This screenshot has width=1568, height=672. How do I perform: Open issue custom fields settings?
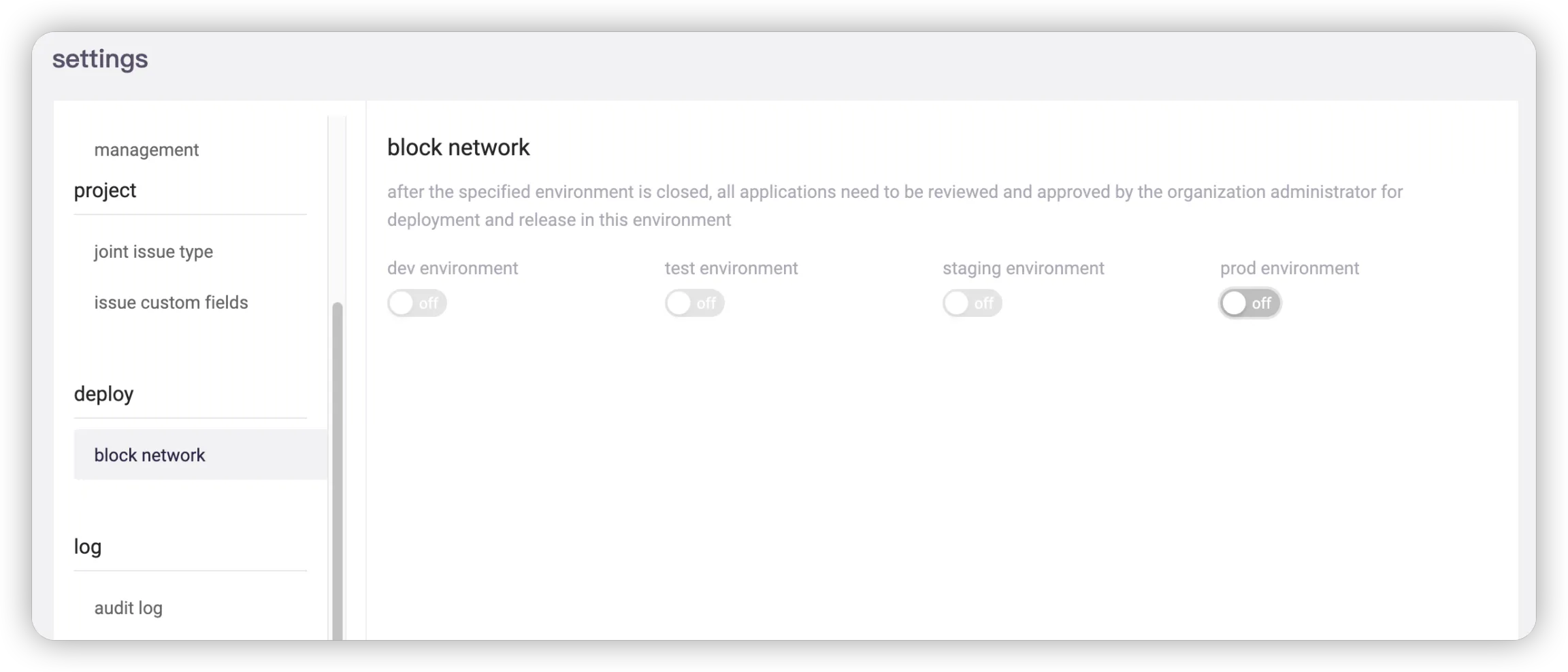pyautogui.click(x=171, y=303)
